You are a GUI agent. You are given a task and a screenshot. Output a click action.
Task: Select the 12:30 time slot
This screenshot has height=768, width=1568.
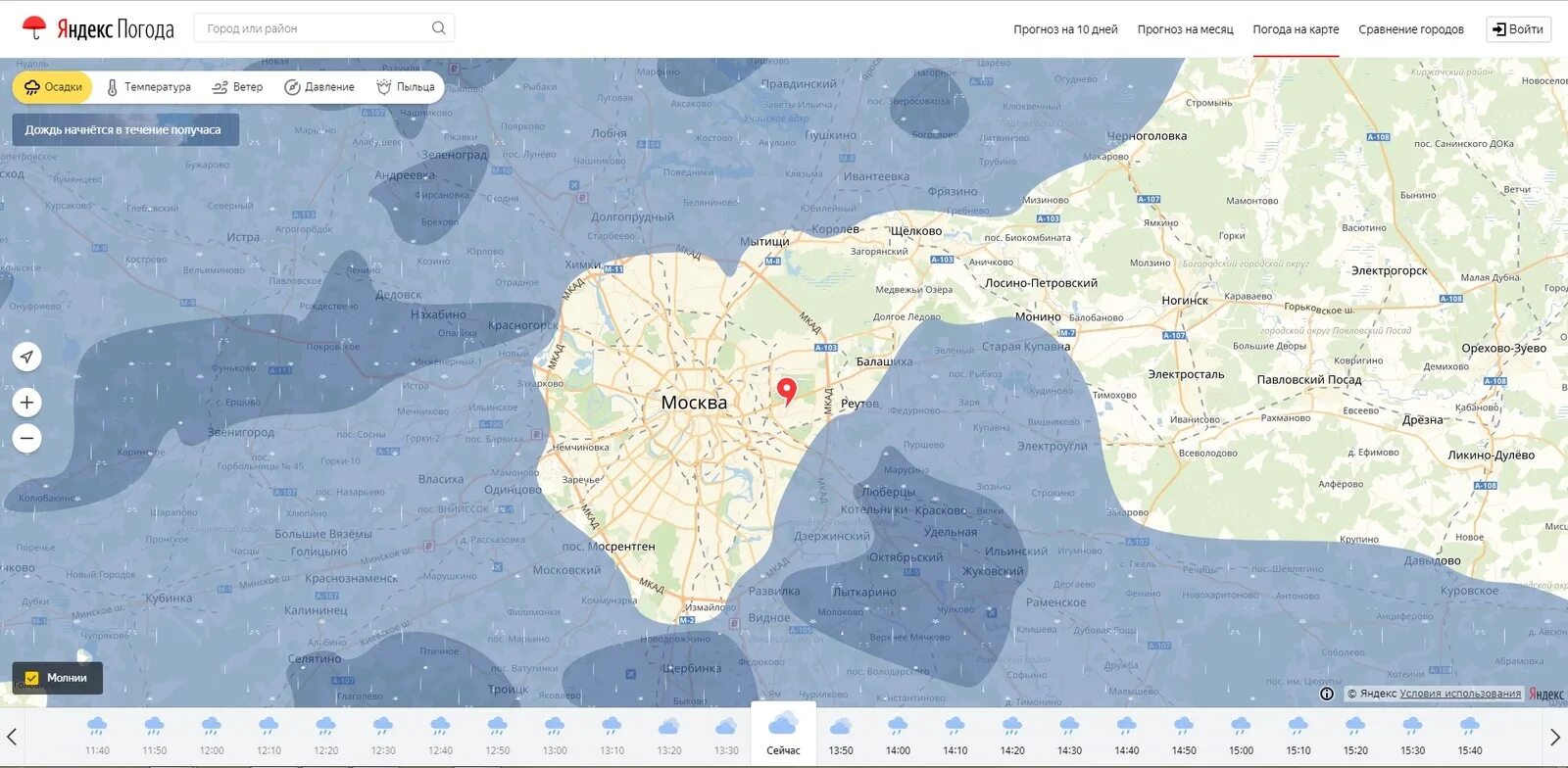(x=383, y=737)
